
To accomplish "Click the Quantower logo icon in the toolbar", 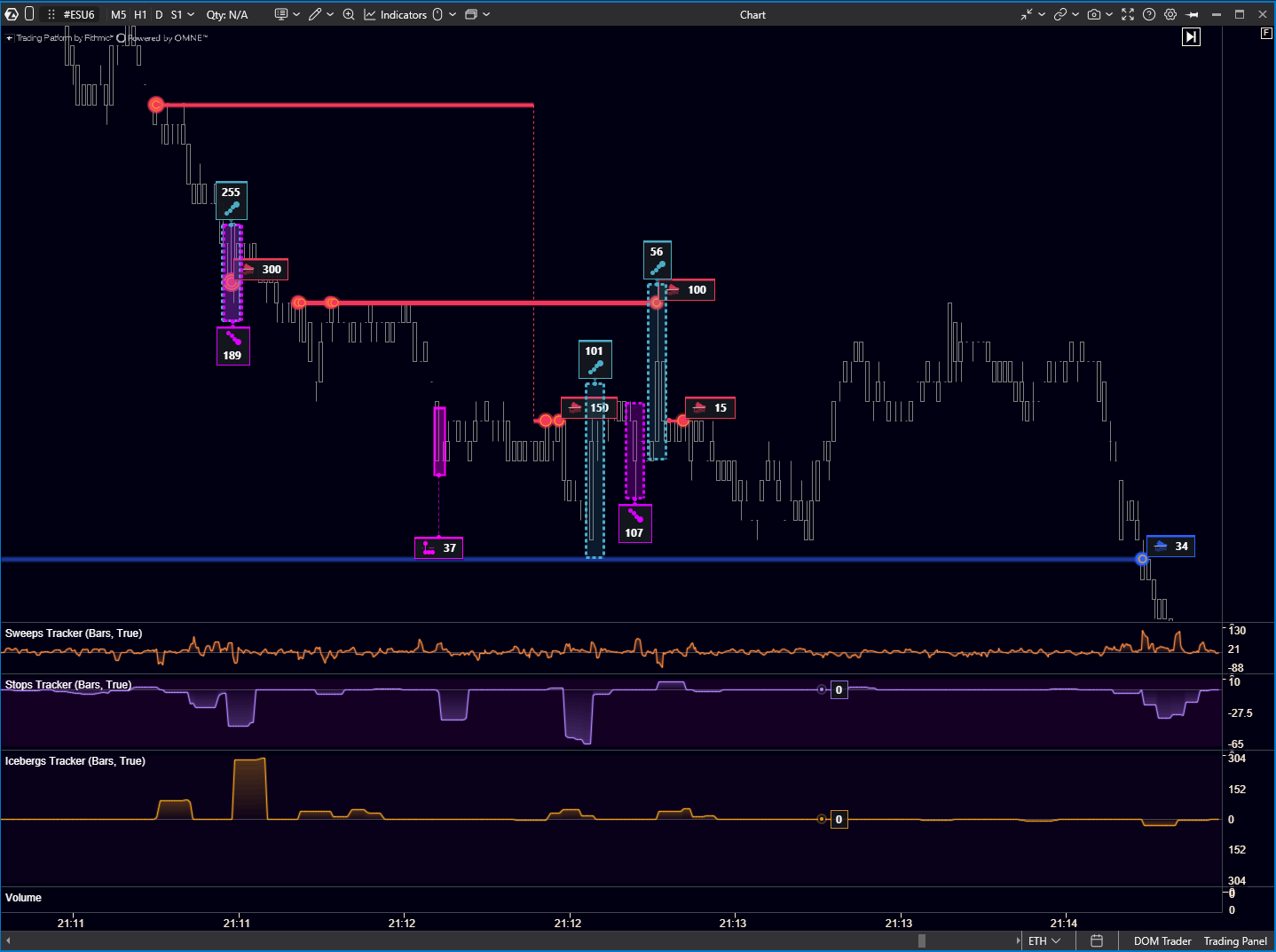I will pyautogui.click(x=12, y=14).
